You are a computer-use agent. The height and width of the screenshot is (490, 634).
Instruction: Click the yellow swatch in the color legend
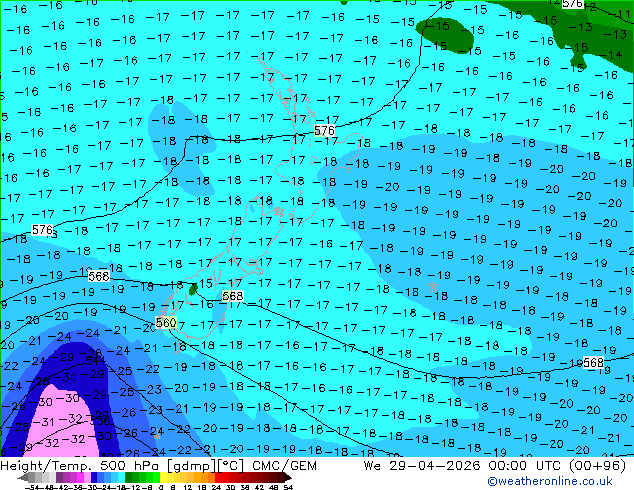(x=163, y=478)
